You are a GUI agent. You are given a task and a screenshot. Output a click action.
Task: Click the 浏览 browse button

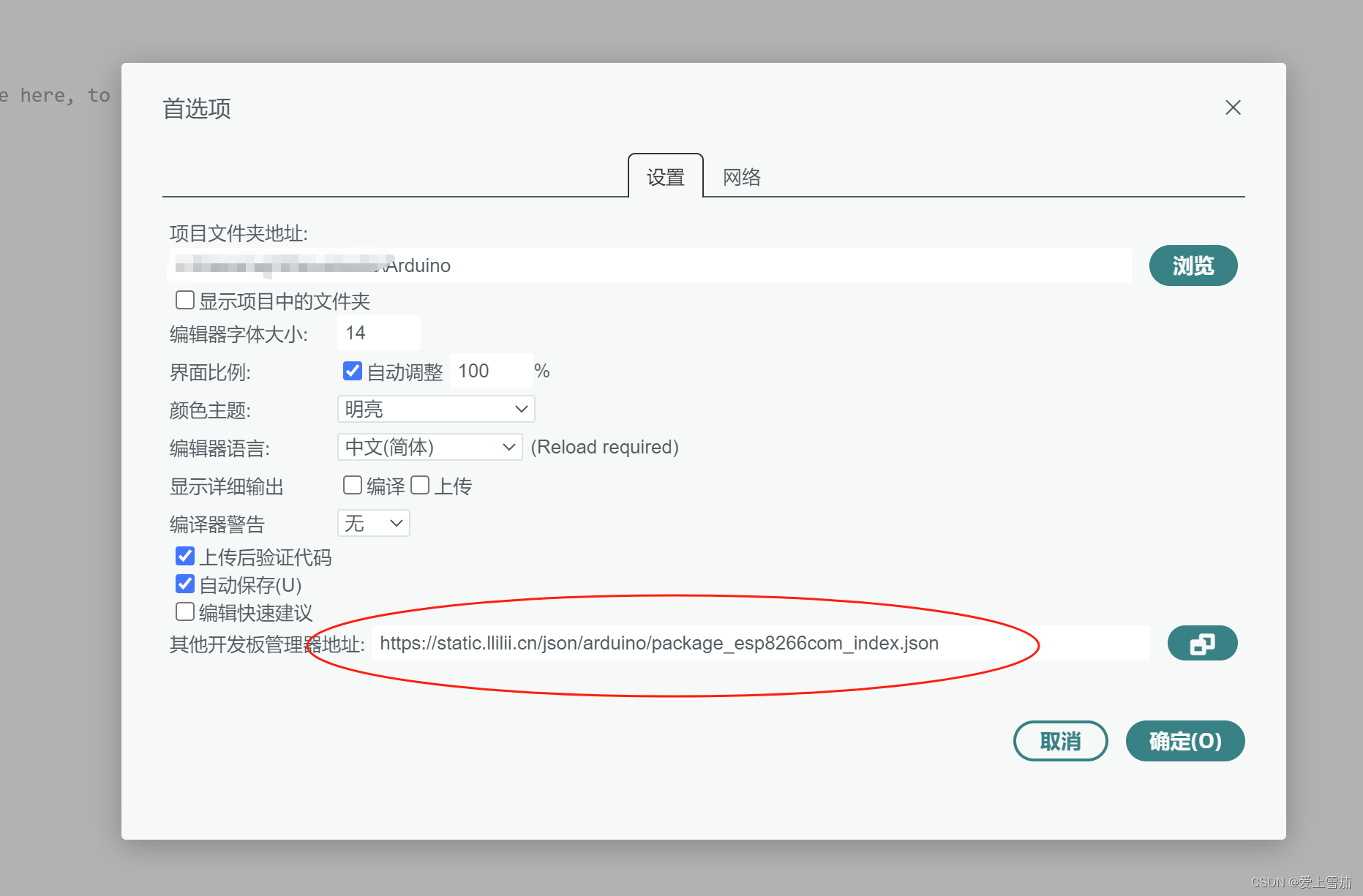point(1193,266)
